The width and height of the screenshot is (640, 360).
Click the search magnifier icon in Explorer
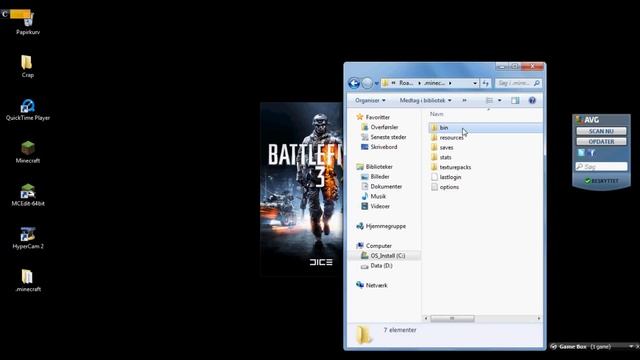point(537,83)
